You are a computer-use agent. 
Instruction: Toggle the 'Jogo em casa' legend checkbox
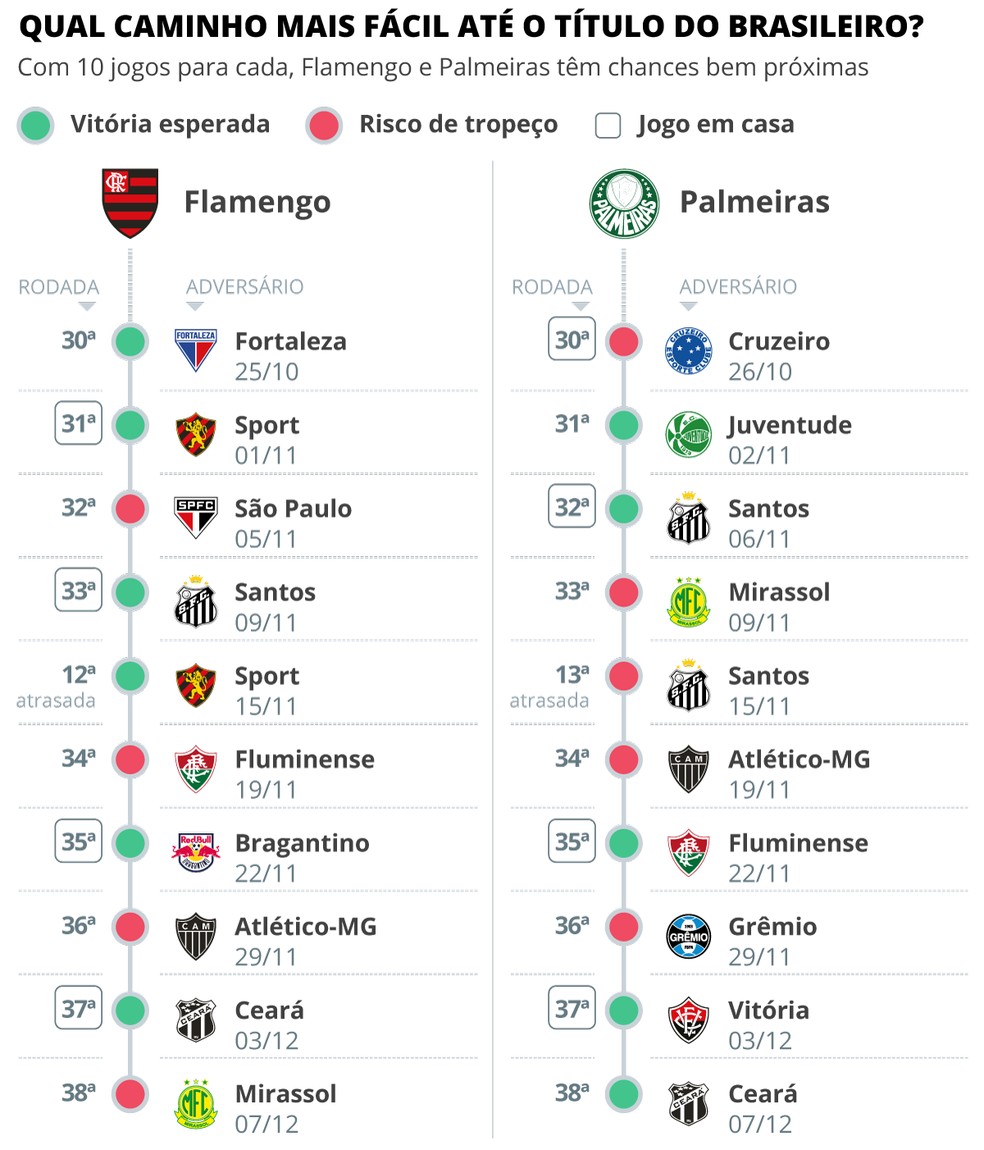[608, 126]
